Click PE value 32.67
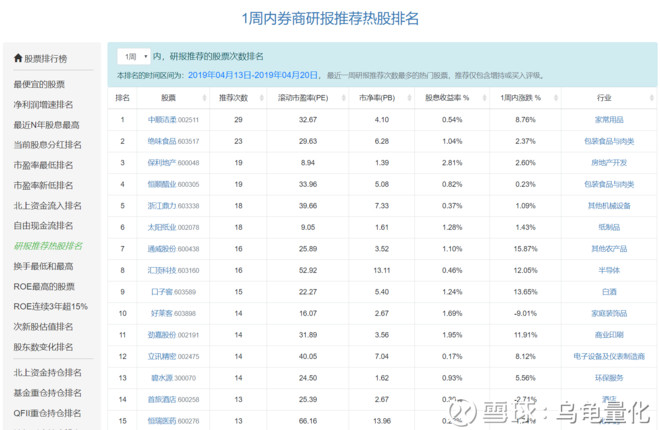The width and height of the screenshot is (660, 430). [x=308, y=119]
